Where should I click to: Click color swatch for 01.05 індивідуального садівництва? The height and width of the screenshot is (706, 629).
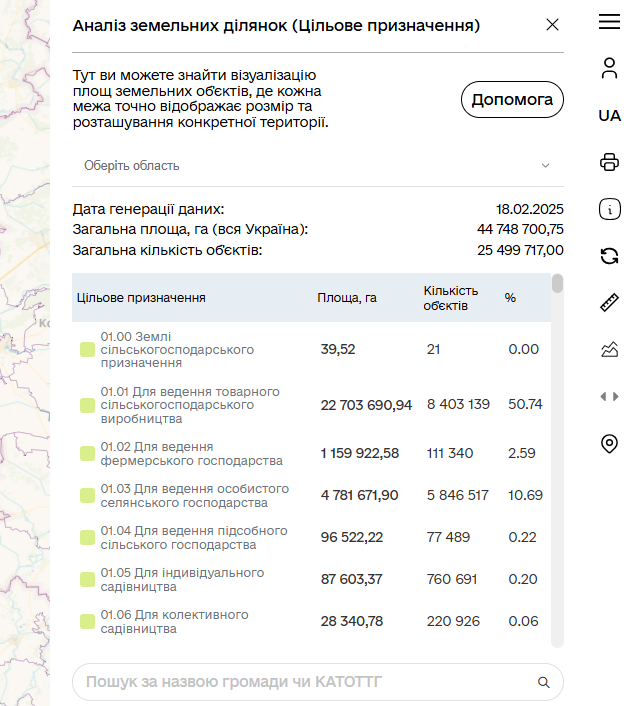[87, 579]
